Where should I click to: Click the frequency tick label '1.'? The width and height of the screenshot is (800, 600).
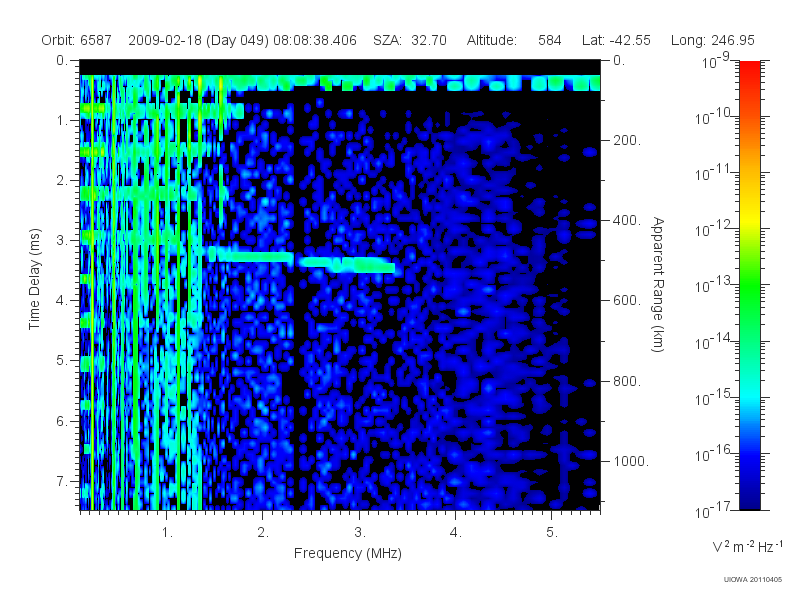167,532
